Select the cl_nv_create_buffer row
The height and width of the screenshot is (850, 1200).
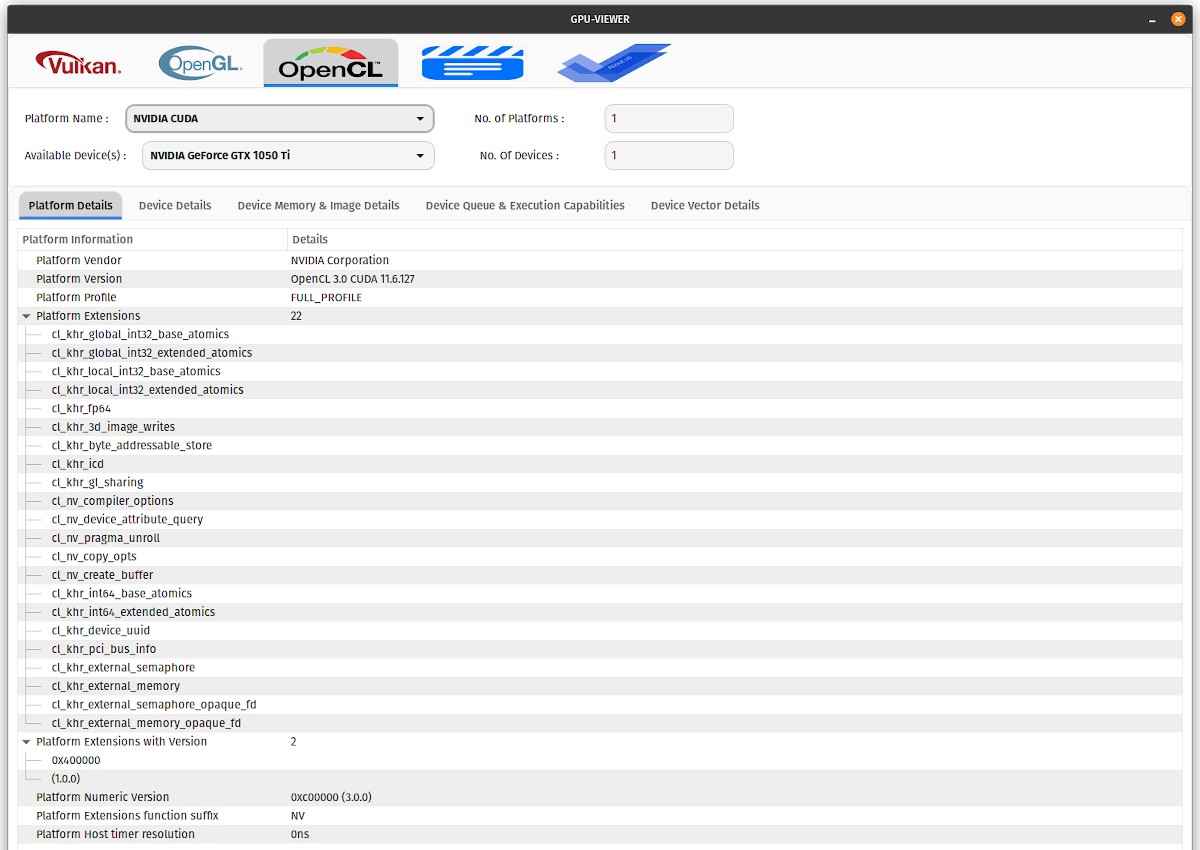click(600, 575)
